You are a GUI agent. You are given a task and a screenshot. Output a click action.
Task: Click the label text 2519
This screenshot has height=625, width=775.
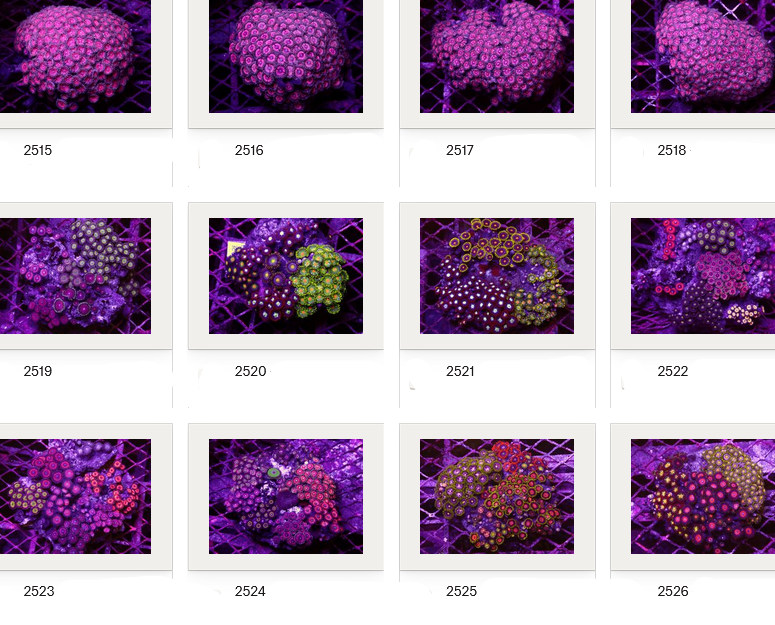pyautogui.click(x=38, y=371)
